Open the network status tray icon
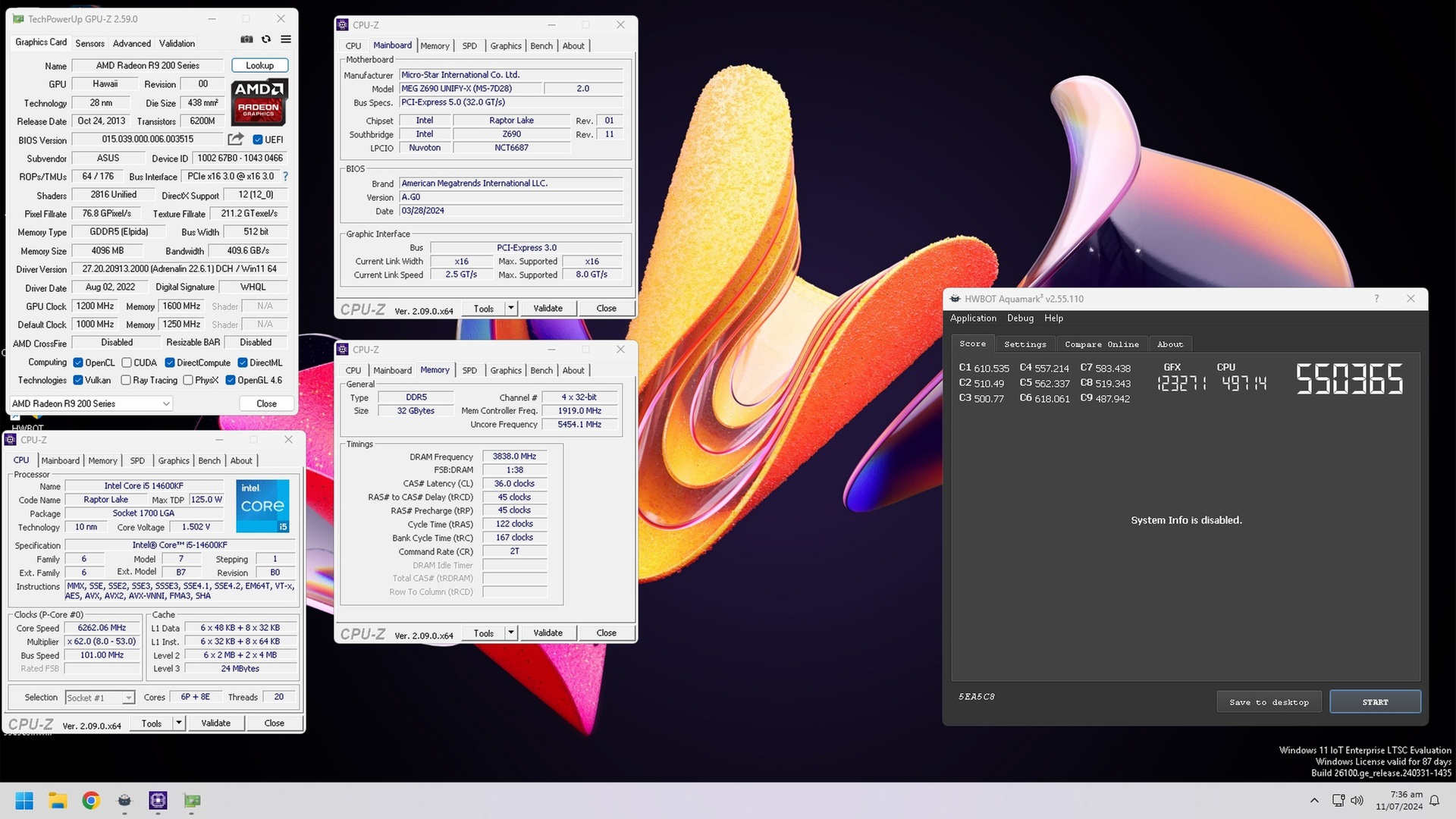This screenshot has height=819, width=1456. [1338, 801]
